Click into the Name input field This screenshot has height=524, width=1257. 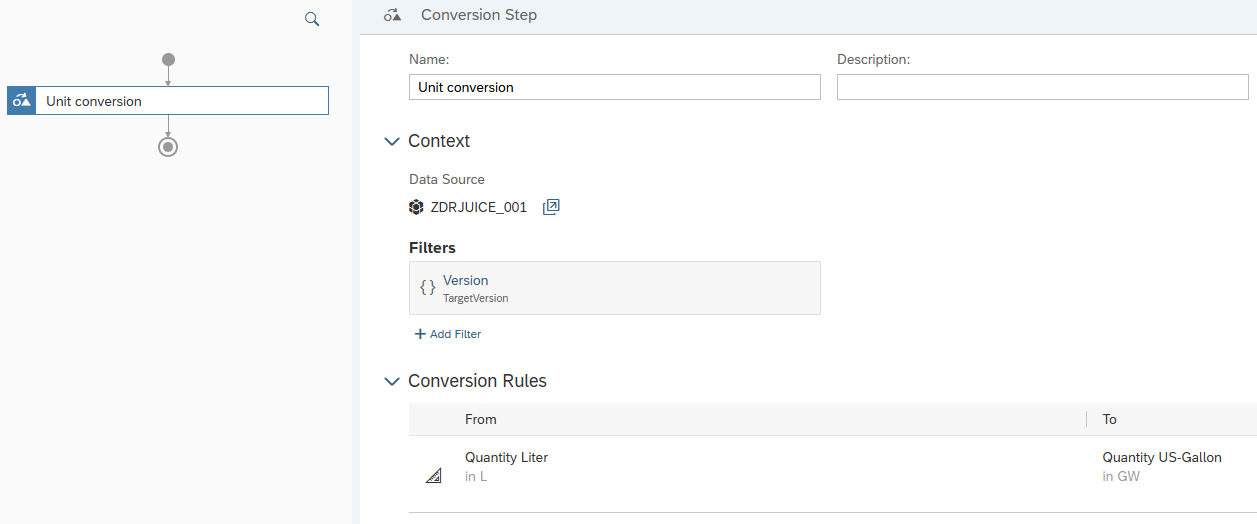[x=614, y=87]
